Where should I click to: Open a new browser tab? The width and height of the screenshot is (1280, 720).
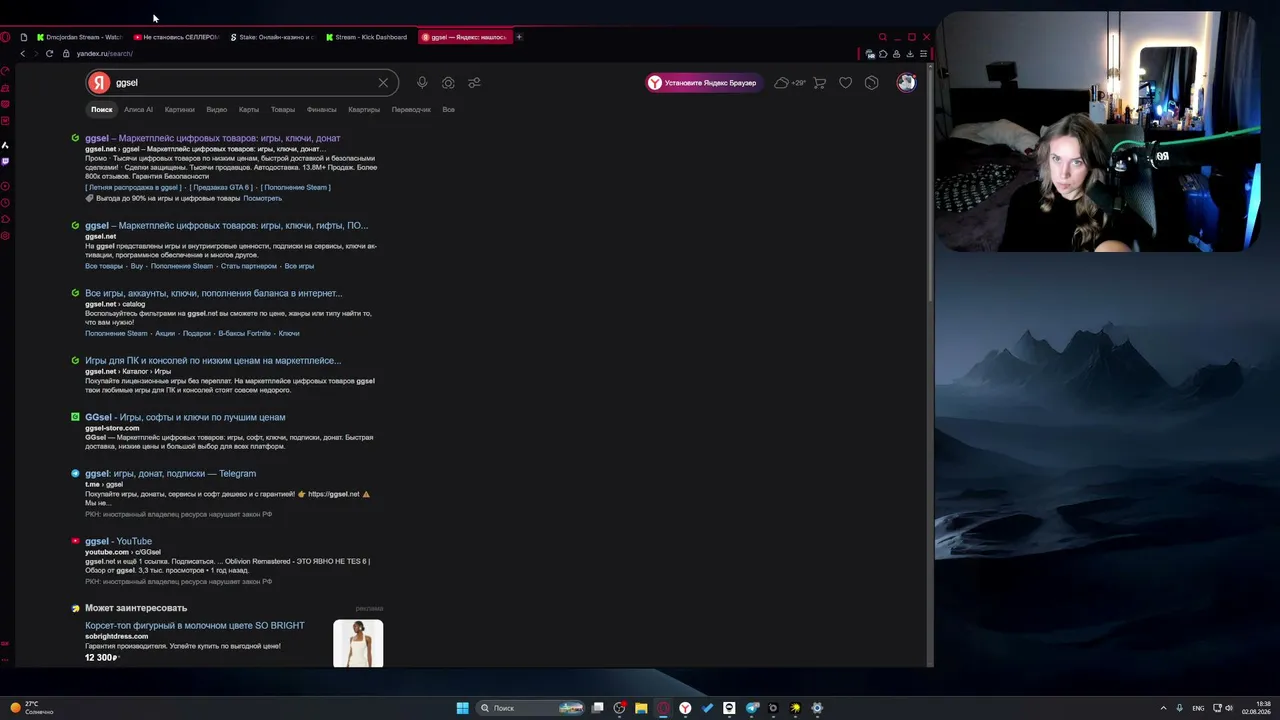[x=519, y=37]
